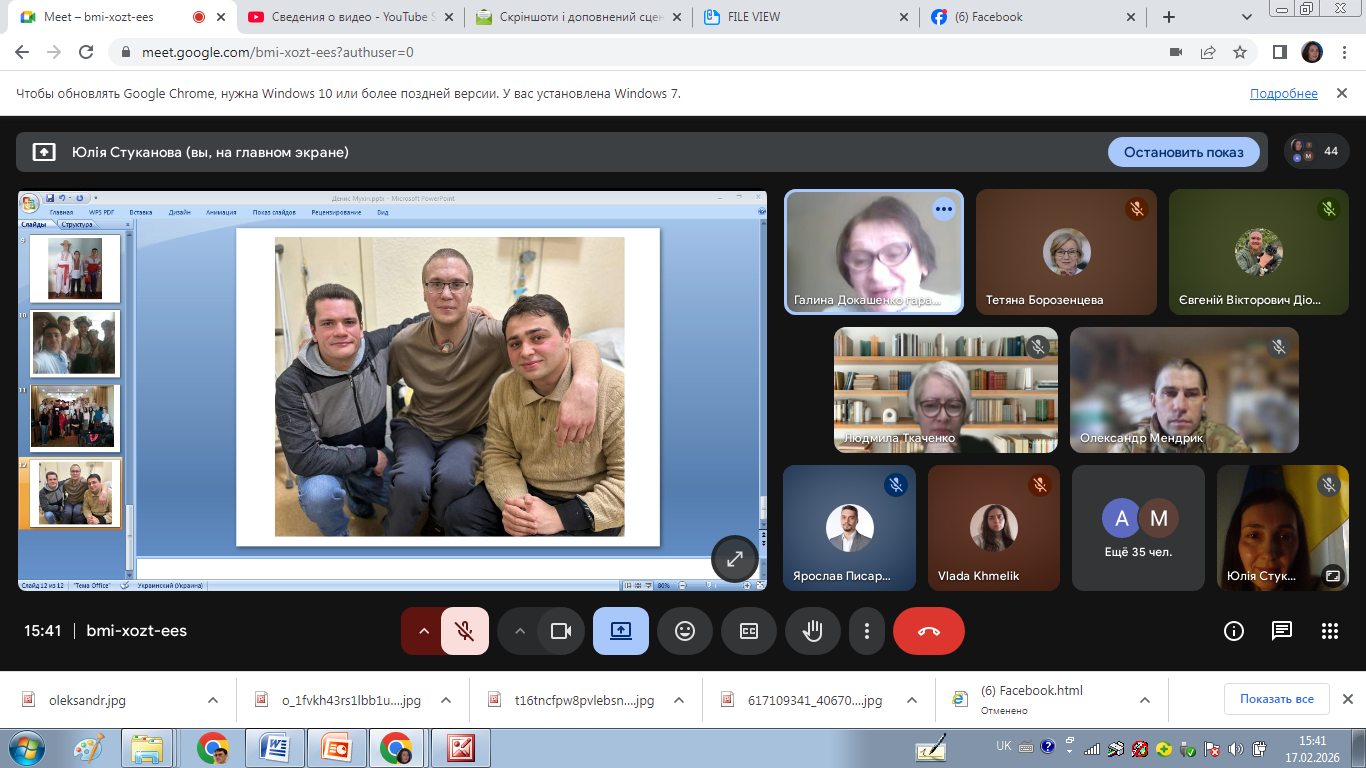
Task: Expand audio settings chevron beside microphone
Action: [423, 631]
